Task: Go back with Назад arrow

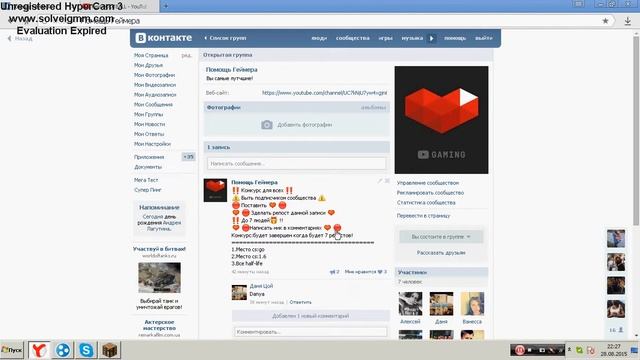Action: pos(20,38)
